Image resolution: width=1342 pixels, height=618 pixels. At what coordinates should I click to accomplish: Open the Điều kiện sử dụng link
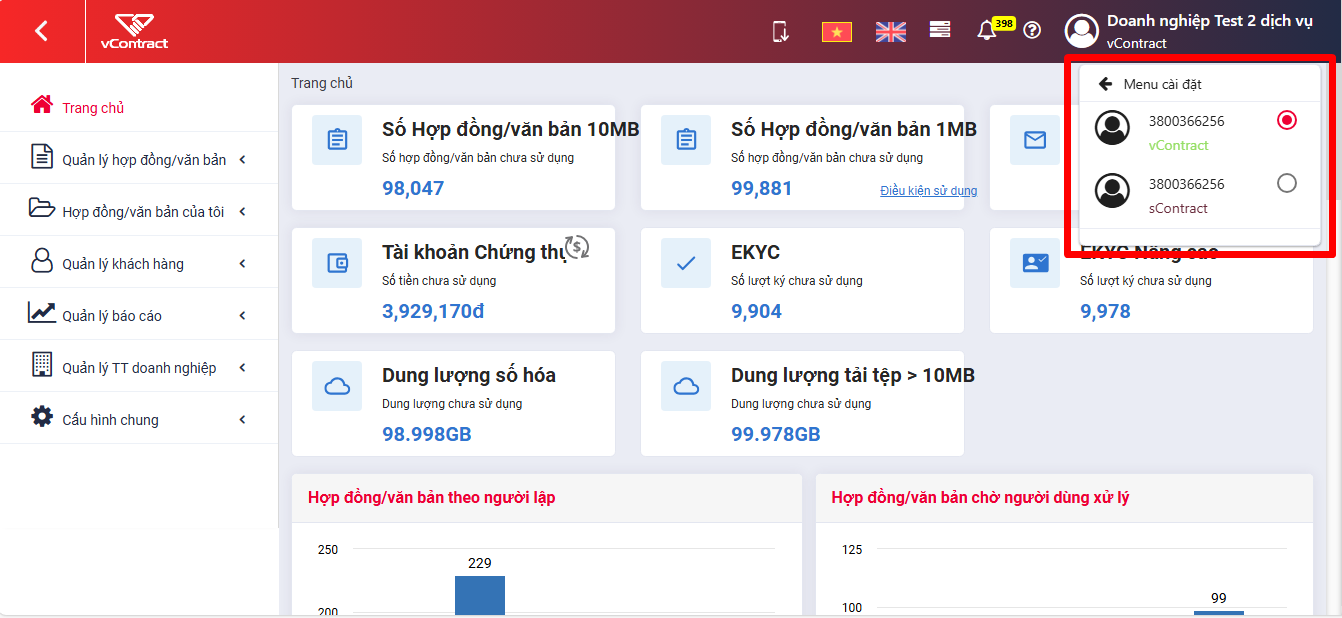(x=928, y=191)
